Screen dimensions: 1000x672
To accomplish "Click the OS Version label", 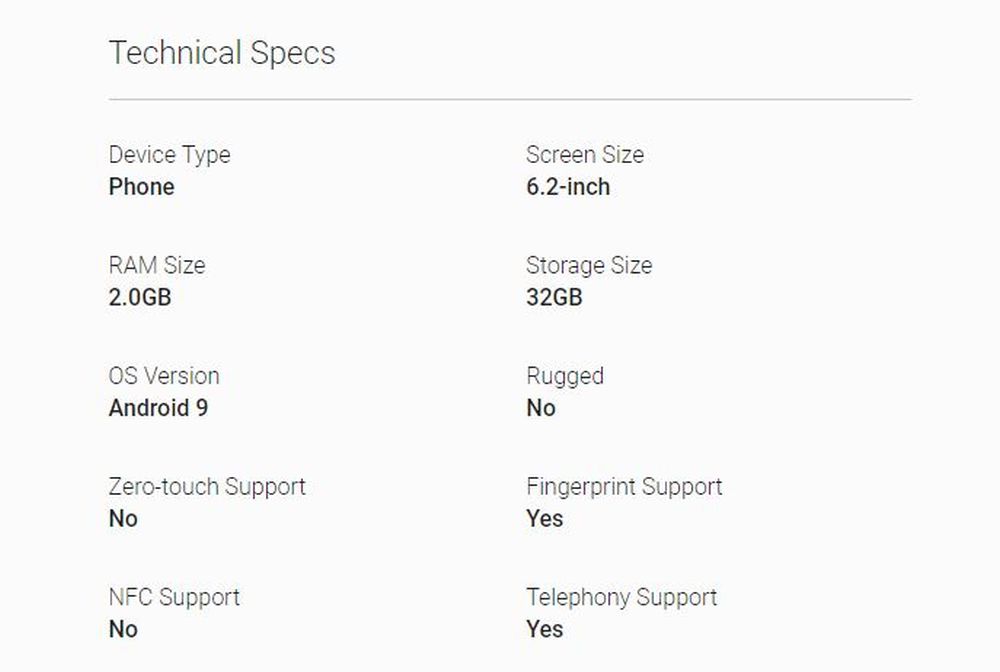I will (x=164, y=377).
